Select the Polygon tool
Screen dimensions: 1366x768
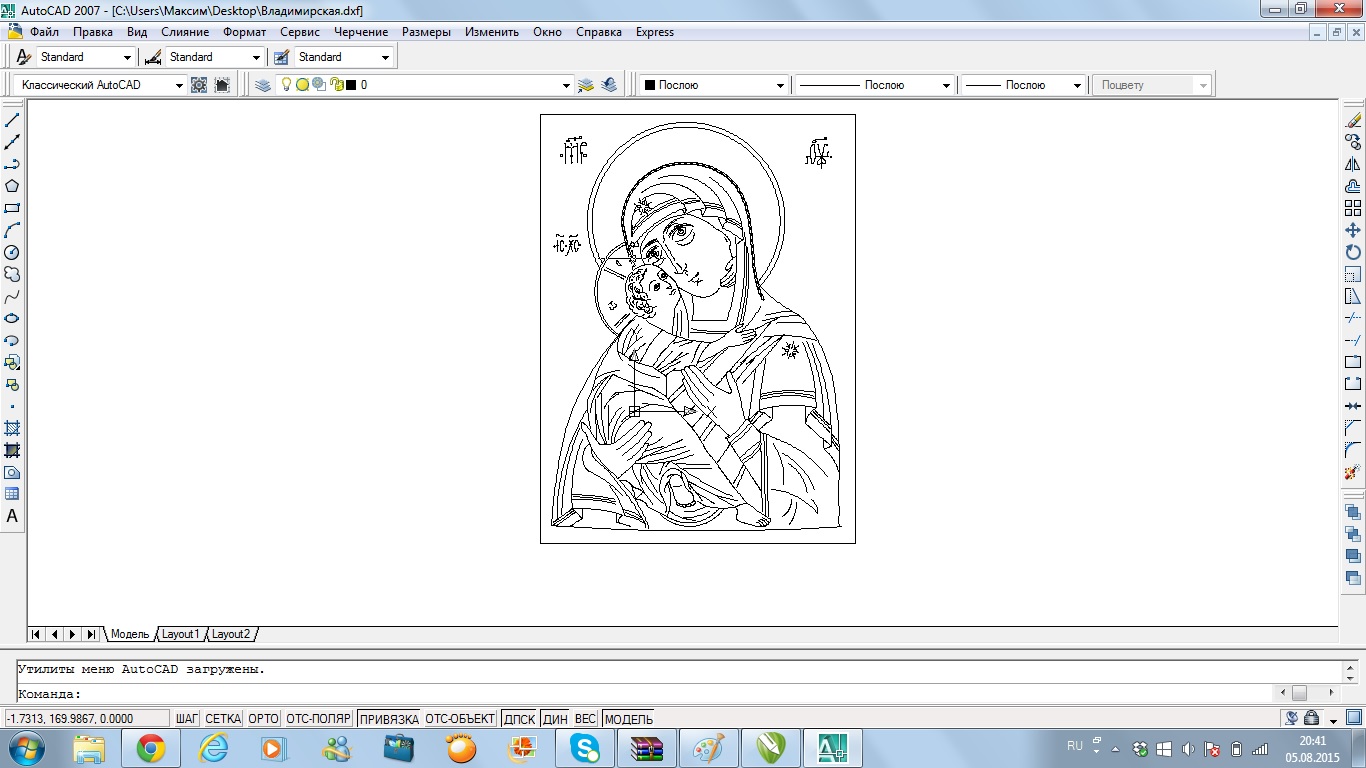12,186
